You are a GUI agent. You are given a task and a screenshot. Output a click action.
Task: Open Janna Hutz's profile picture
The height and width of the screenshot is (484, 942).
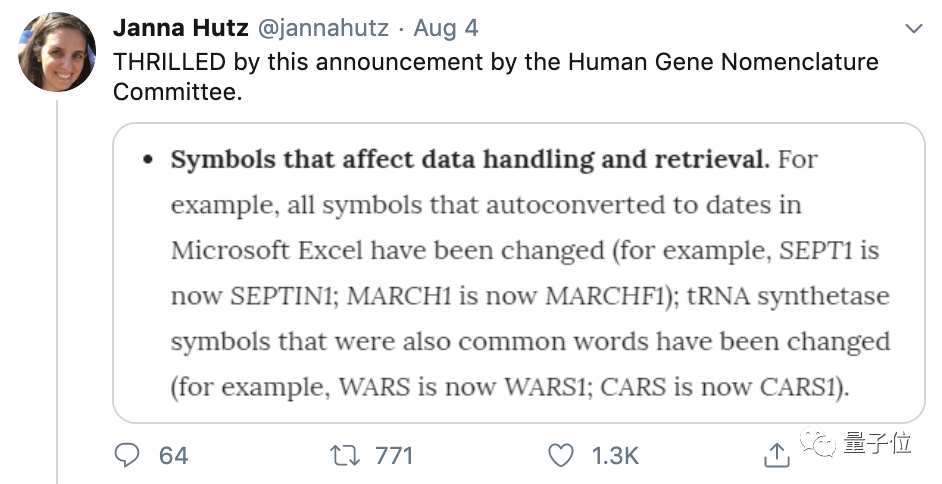(x=57, y=52)
